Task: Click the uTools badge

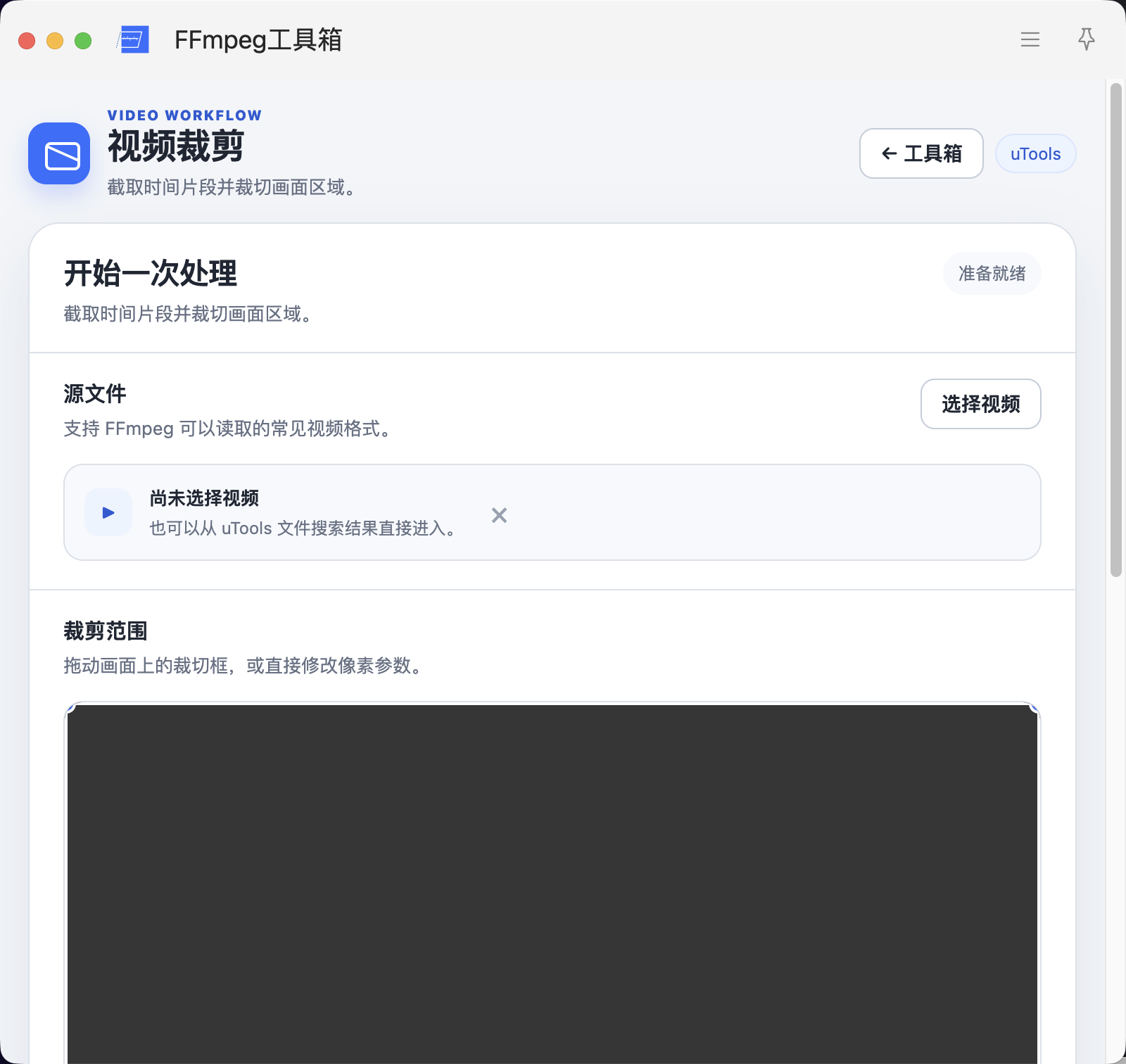Action: pyautogui.click(x=1035, y=153)
